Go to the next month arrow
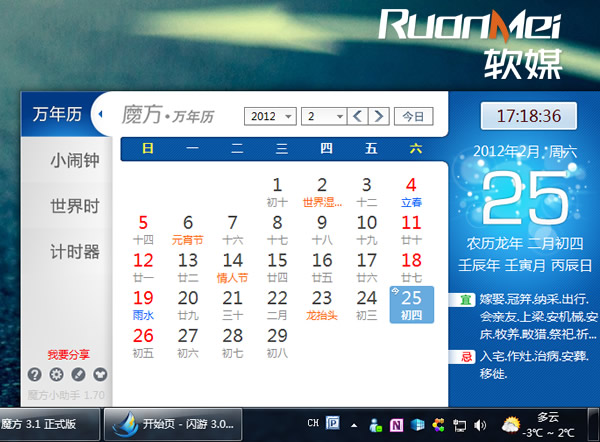The width and height of the screenshot is (600, 442). click(379, 116)
